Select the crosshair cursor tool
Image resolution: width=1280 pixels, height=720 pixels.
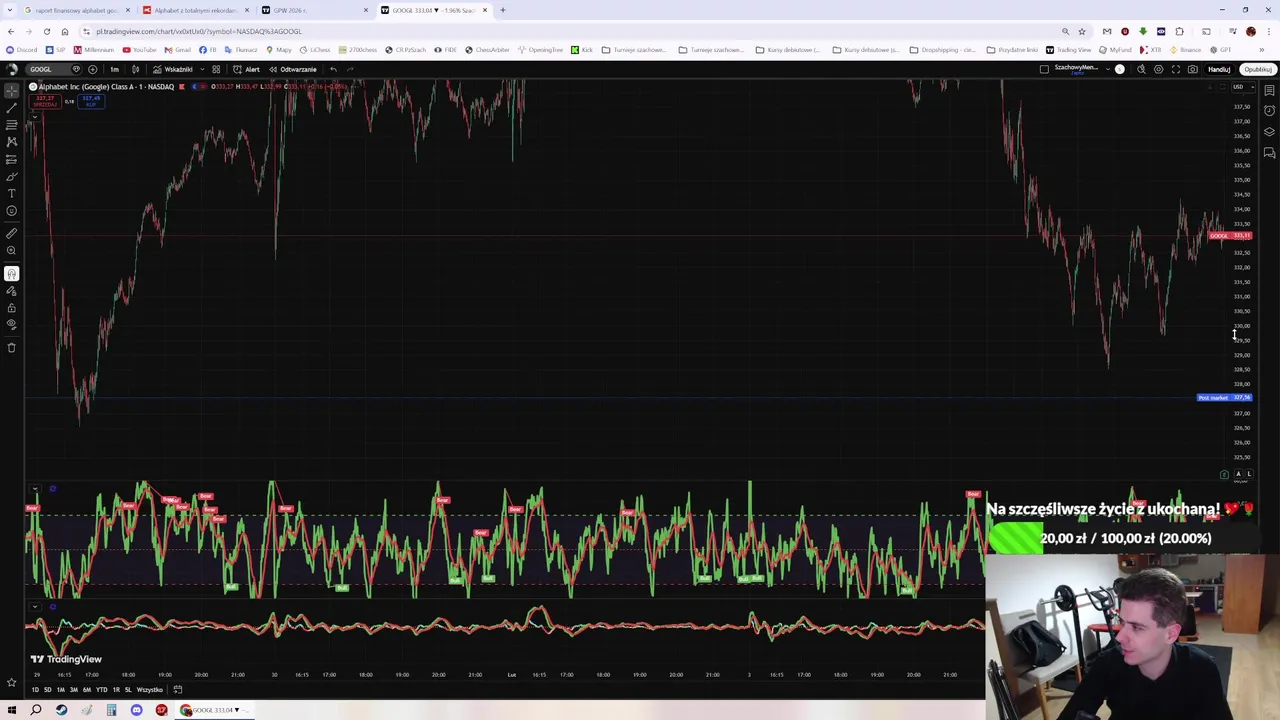click(12, 90)
